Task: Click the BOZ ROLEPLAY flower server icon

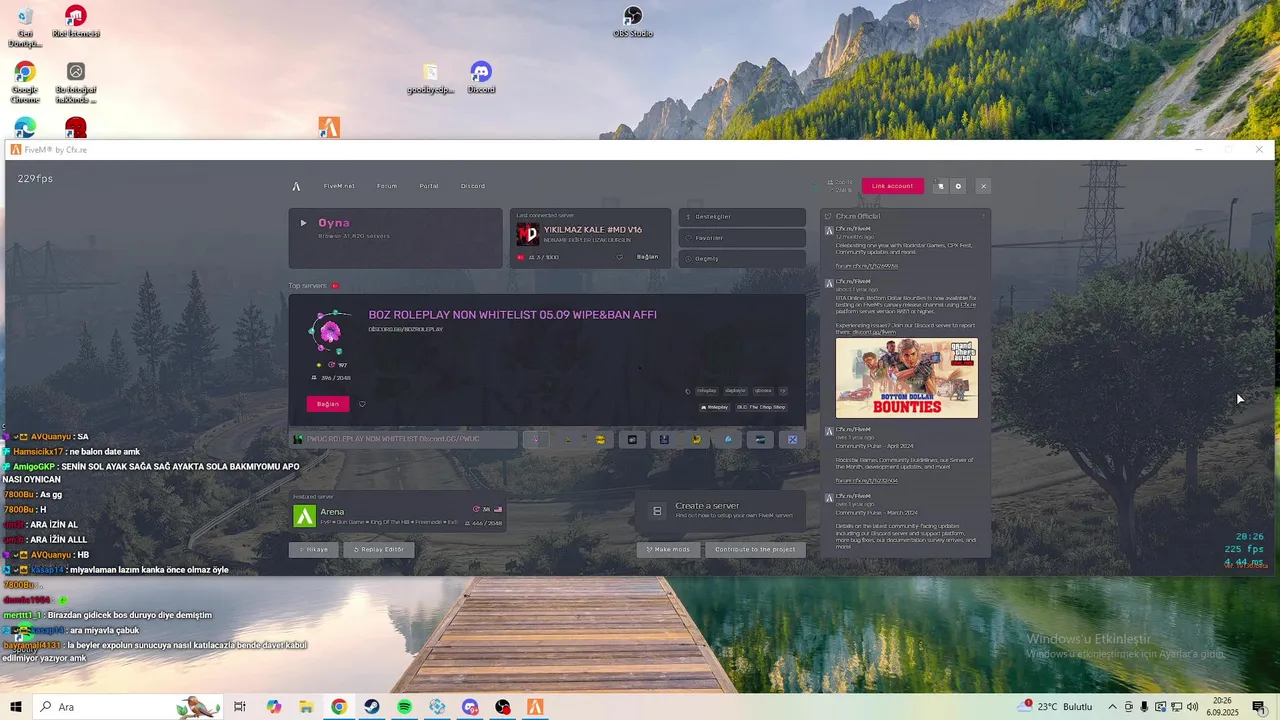Action: (x=329, y=332)
